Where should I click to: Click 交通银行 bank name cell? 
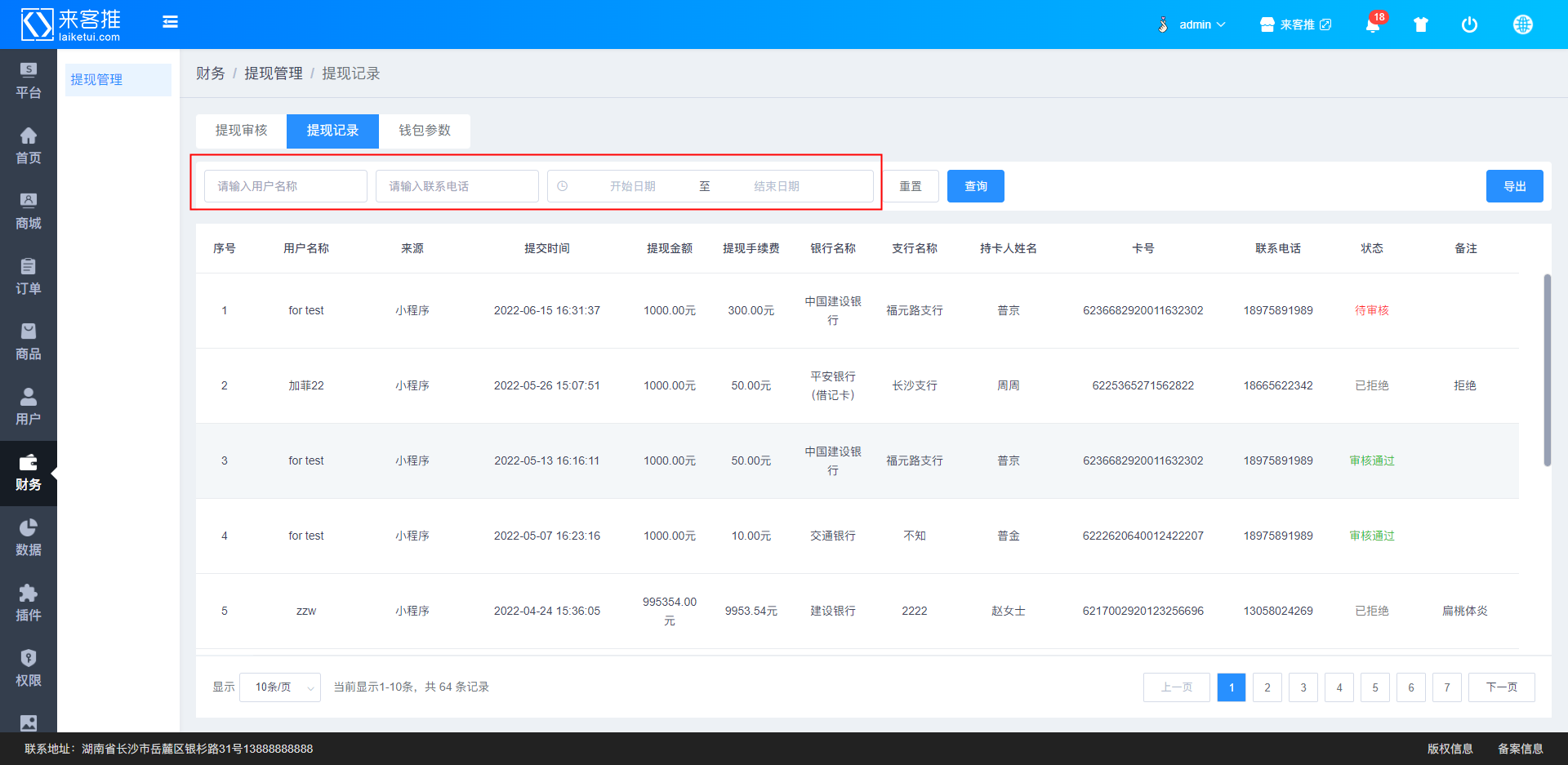coord(833,536)
